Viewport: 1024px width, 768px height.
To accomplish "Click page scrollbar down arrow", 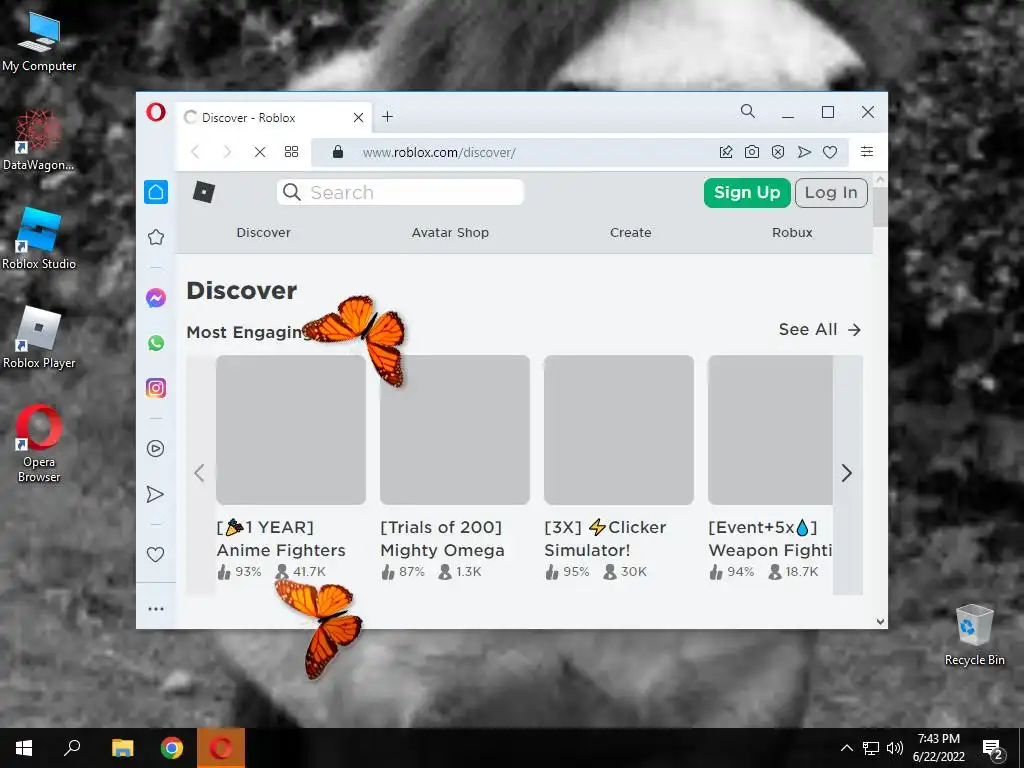I will [x=880, y=622].
